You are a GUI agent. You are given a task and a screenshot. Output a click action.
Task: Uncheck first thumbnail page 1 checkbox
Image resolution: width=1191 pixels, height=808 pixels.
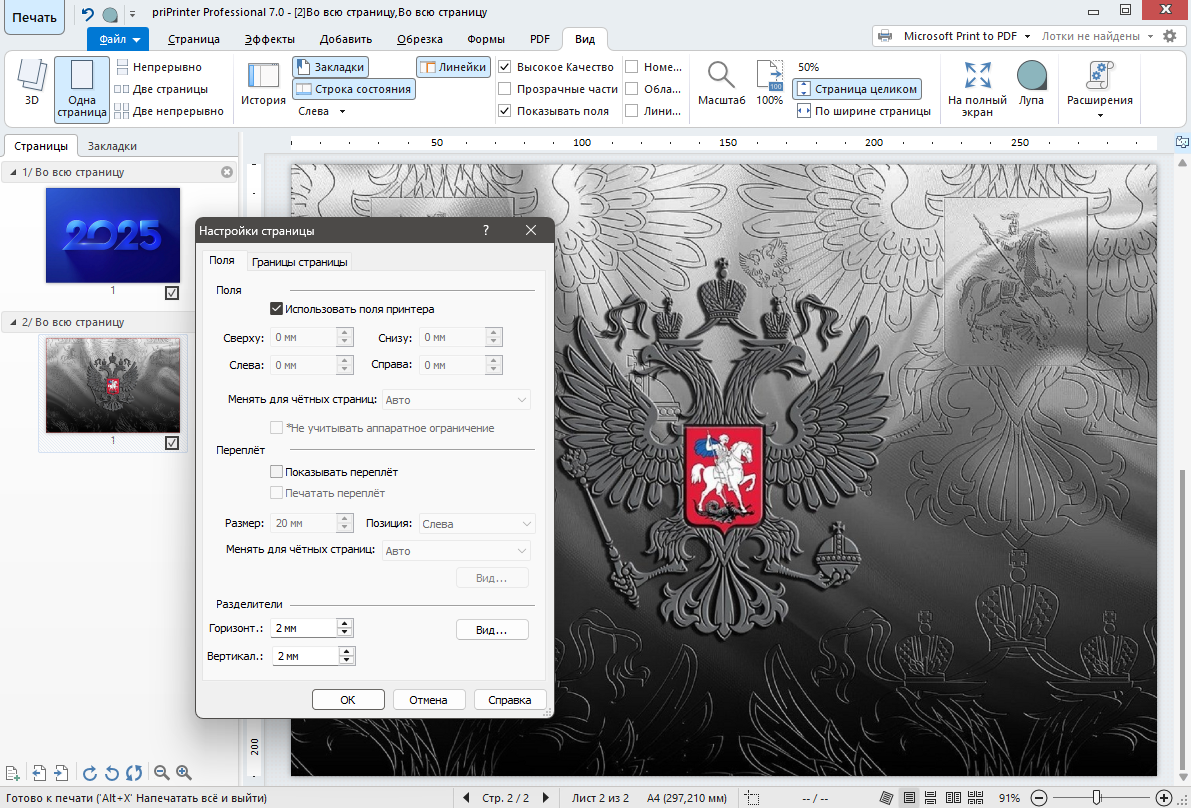click(172, 293)
